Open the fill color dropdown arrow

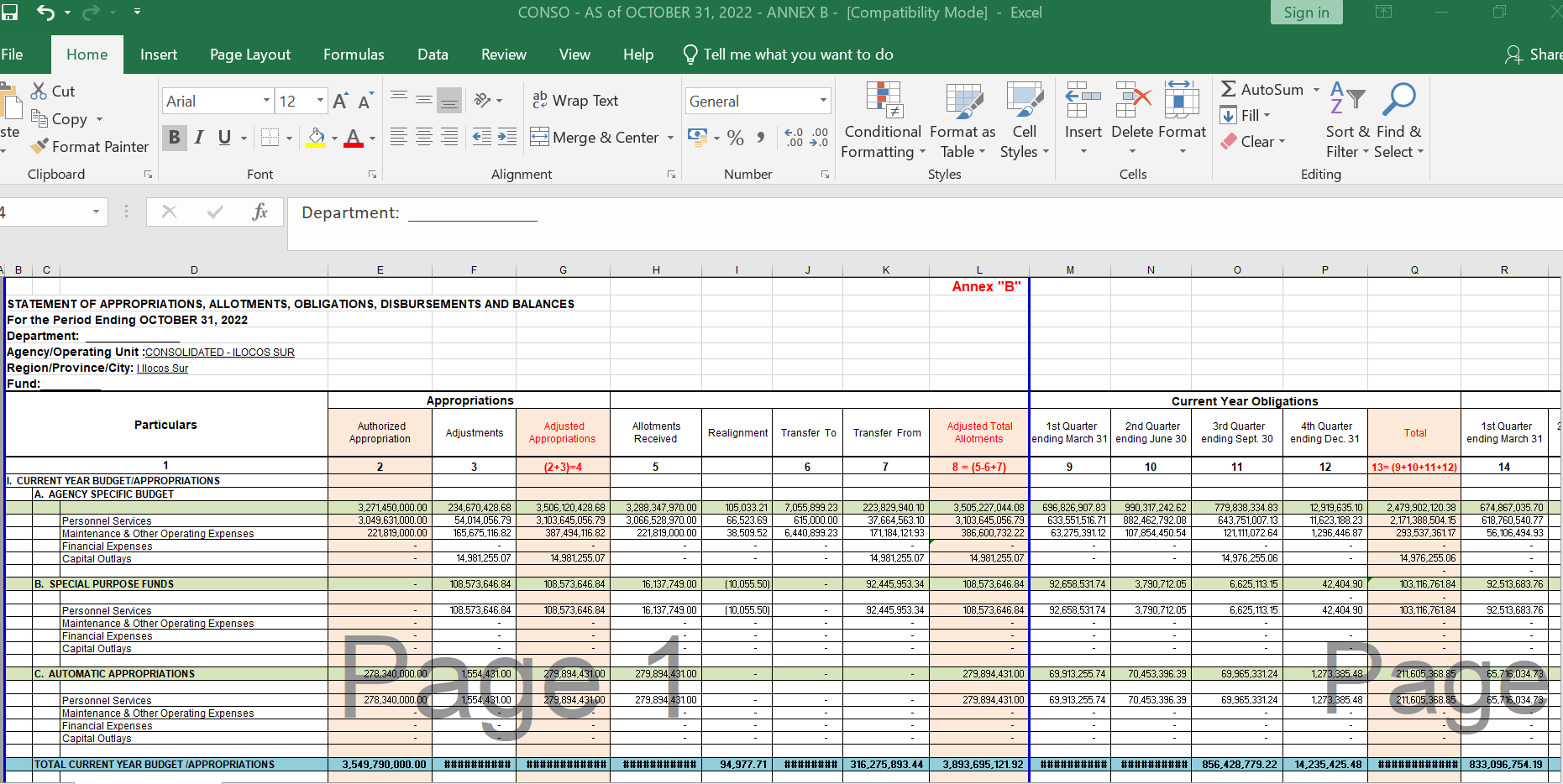334,138
